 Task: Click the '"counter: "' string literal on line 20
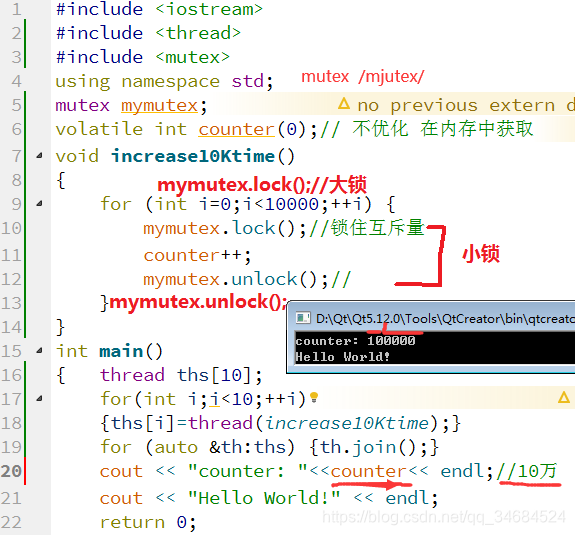coord(248,471)
